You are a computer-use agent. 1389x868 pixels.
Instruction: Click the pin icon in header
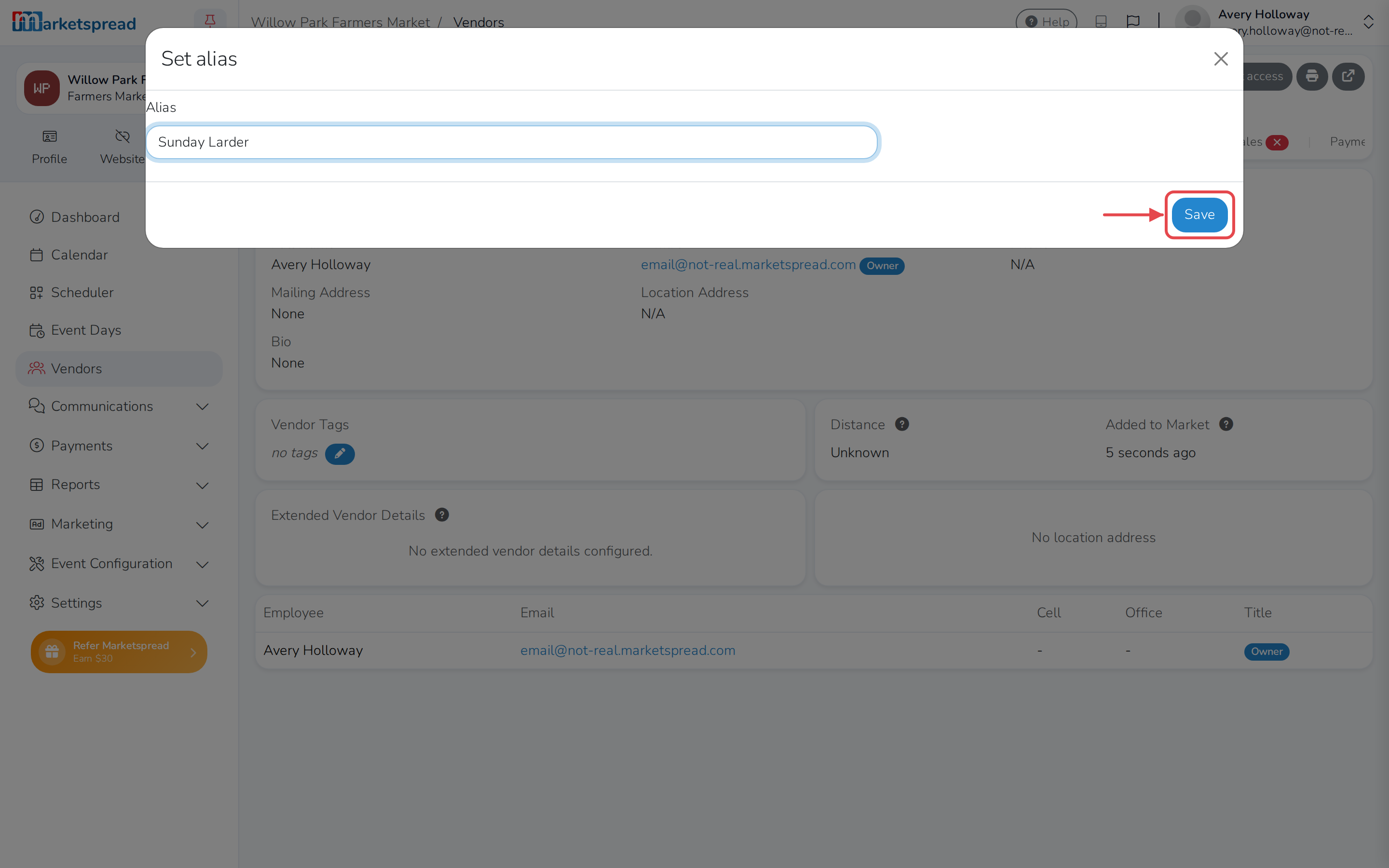(210, 20)
